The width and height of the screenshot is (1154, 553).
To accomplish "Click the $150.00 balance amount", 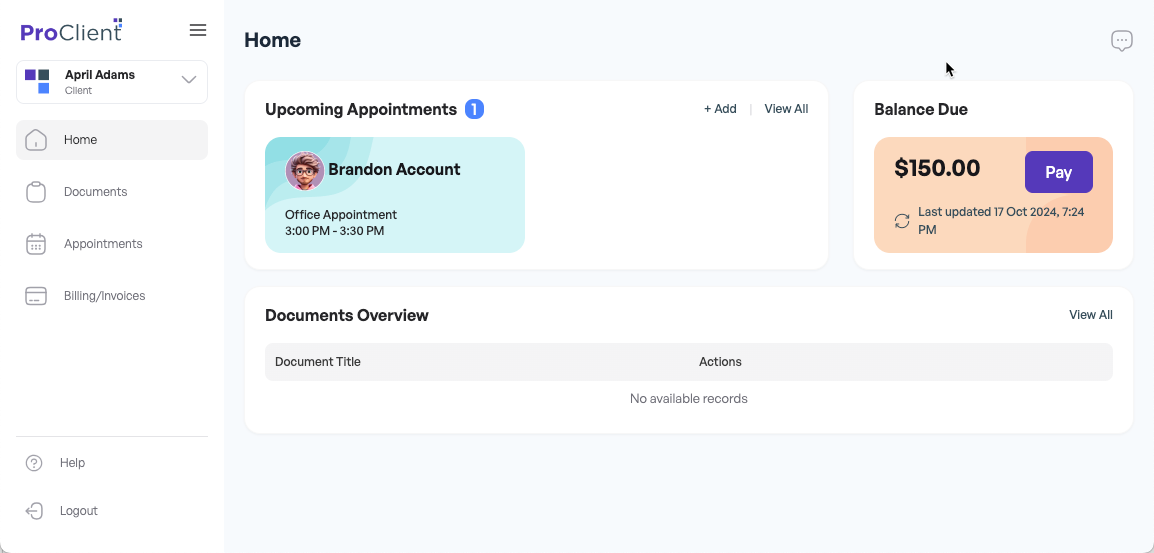I will [x=937, y=169].
